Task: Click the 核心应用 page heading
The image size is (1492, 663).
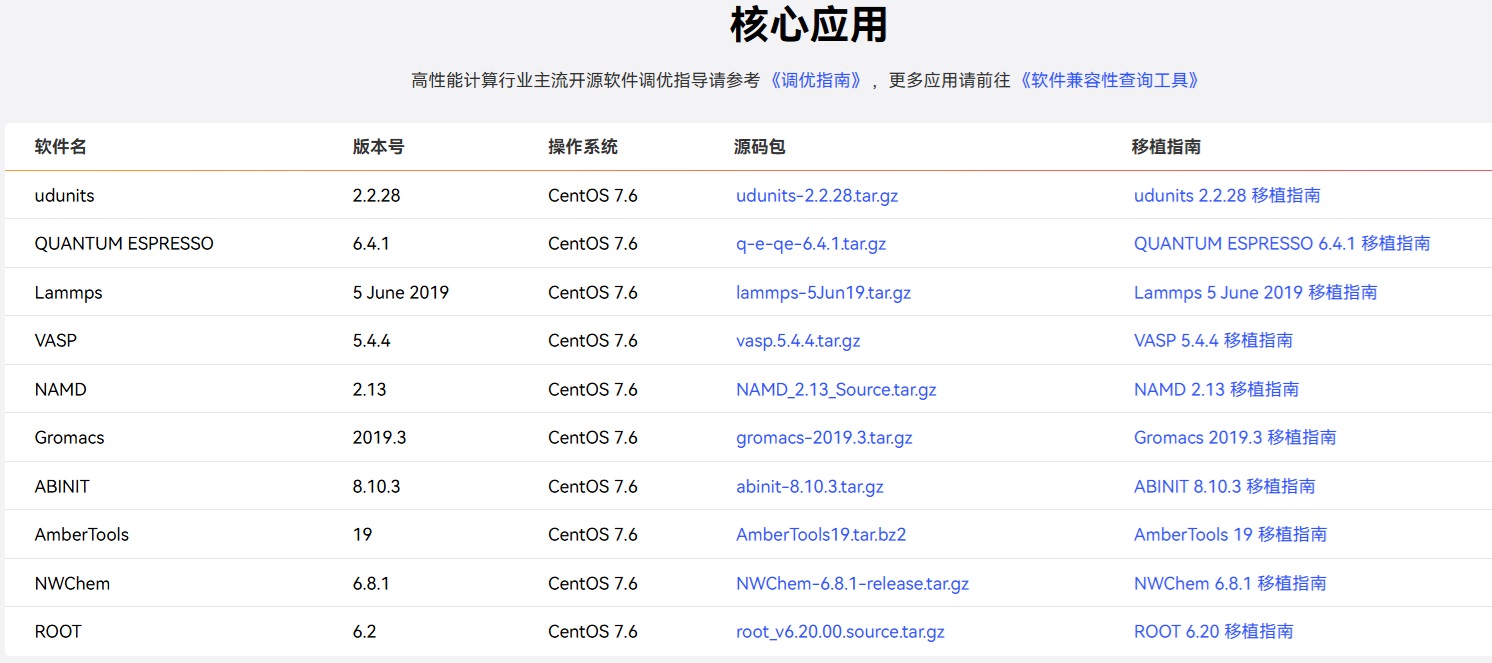Action: [809, 26]
